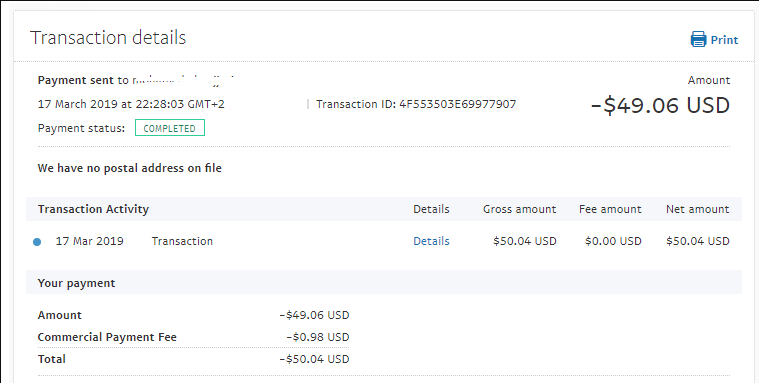Click the Gross amount column header
The width and height of the screenshot is (759, 383).
tap(519, 209)
